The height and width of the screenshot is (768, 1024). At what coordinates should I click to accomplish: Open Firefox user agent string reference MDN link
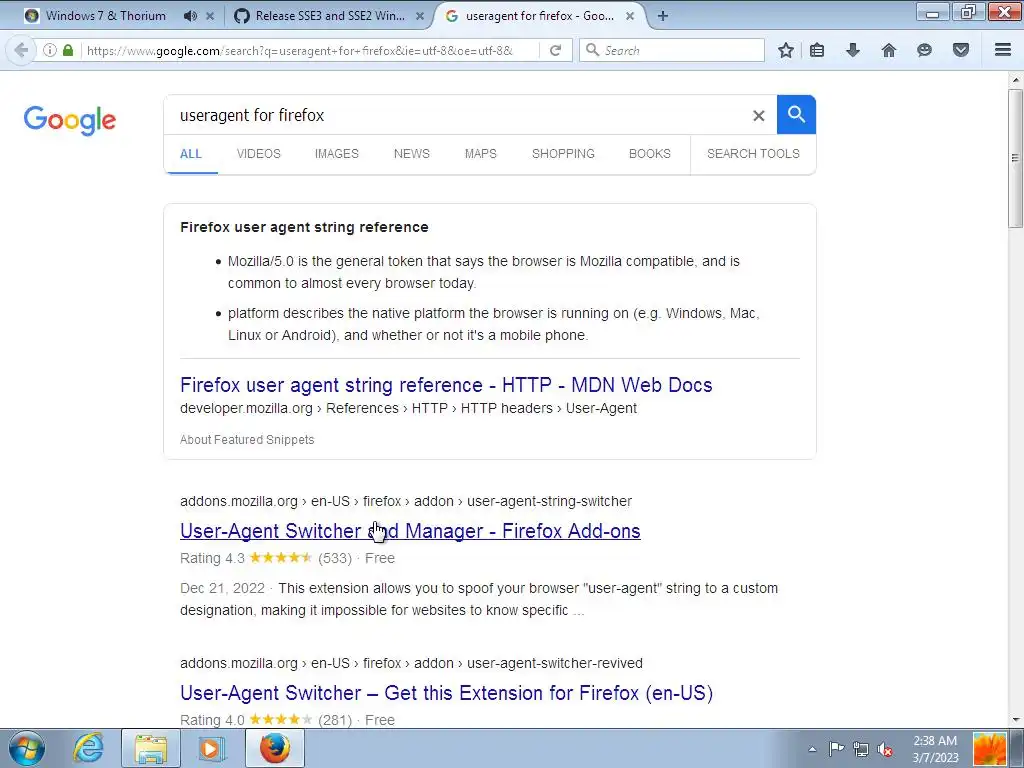tap(446, 385)
